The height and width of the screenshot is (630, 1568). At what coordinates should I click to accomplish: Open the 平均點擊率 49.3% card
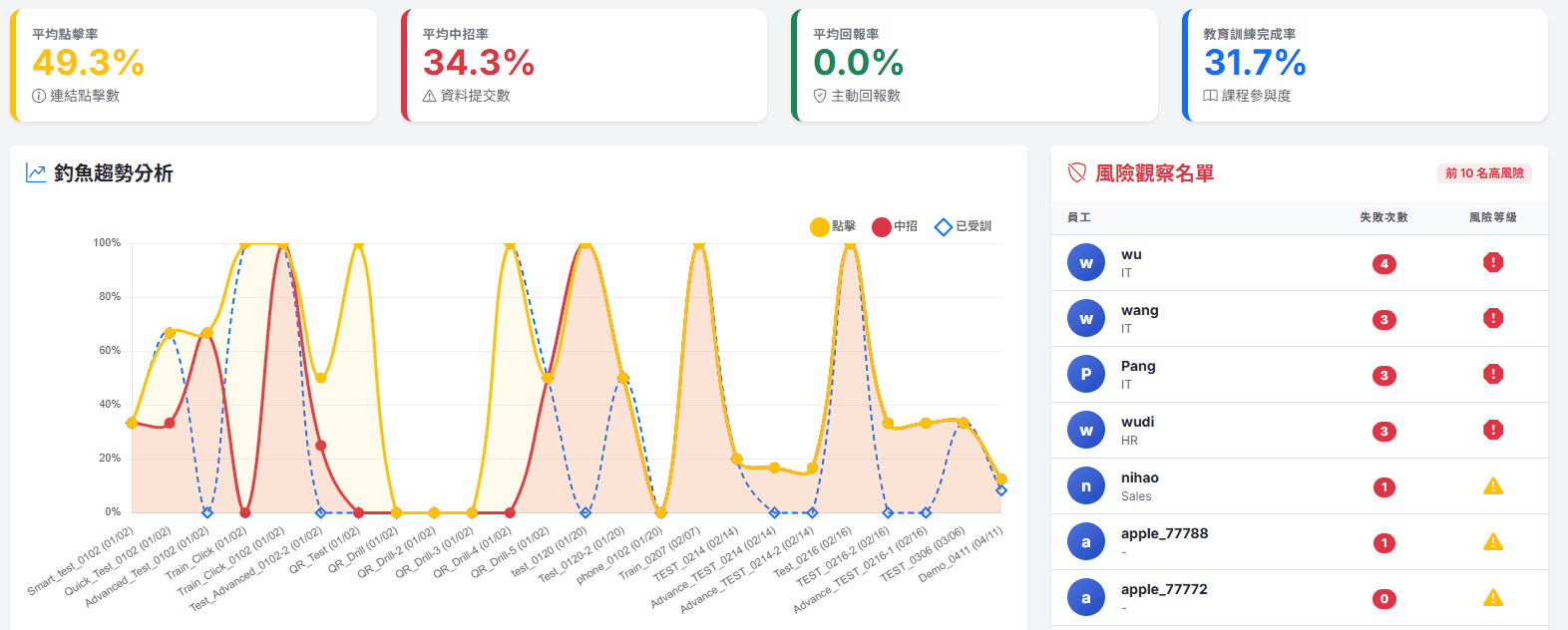coord(194,66)
